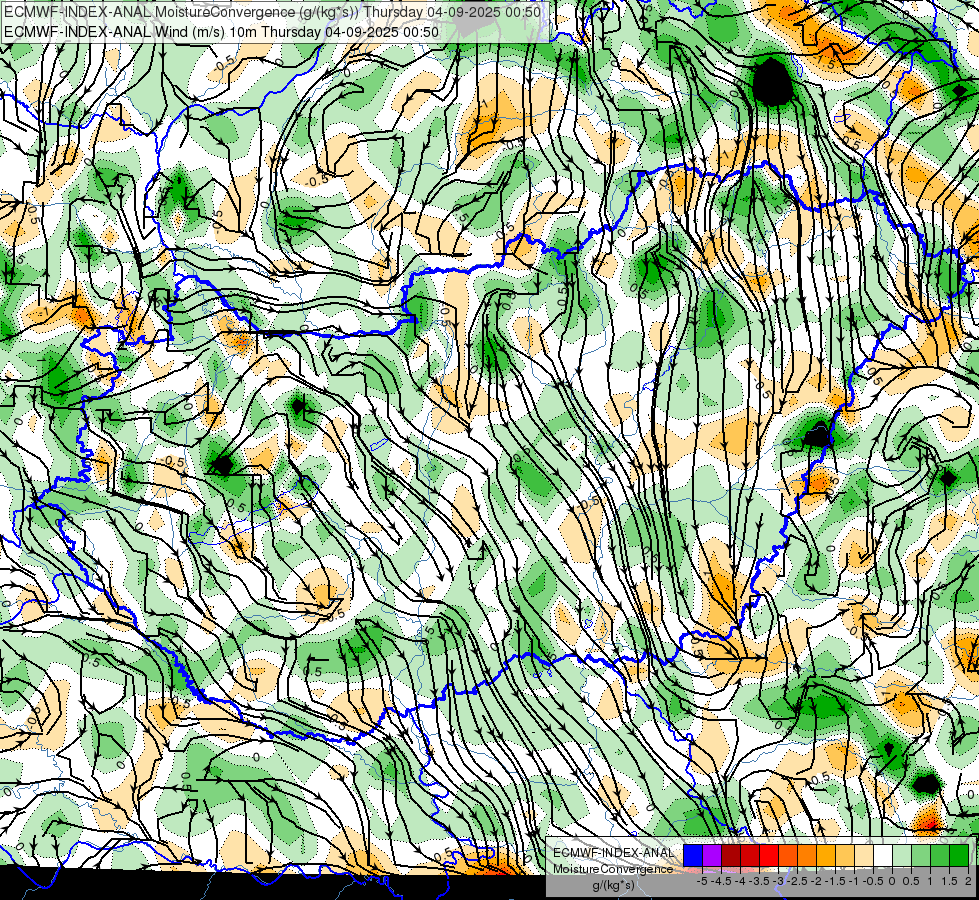Image resolution: width=979 pixels, height=900 pixels.
Task: Select the purple legend swatch (-5 to -4.5)
Action: (x=712, y=856)
